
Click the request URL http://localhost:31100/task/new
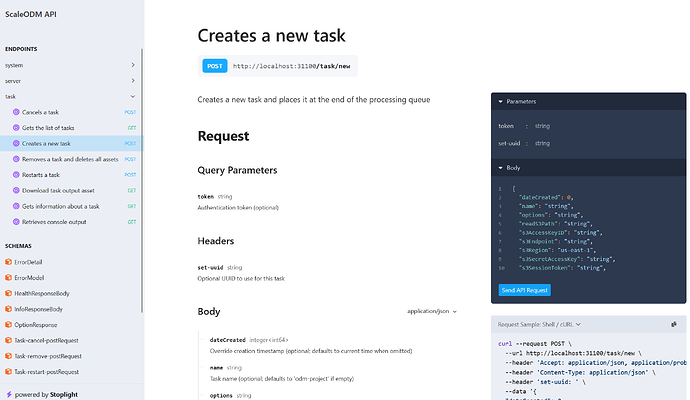[x=291, y=66]
